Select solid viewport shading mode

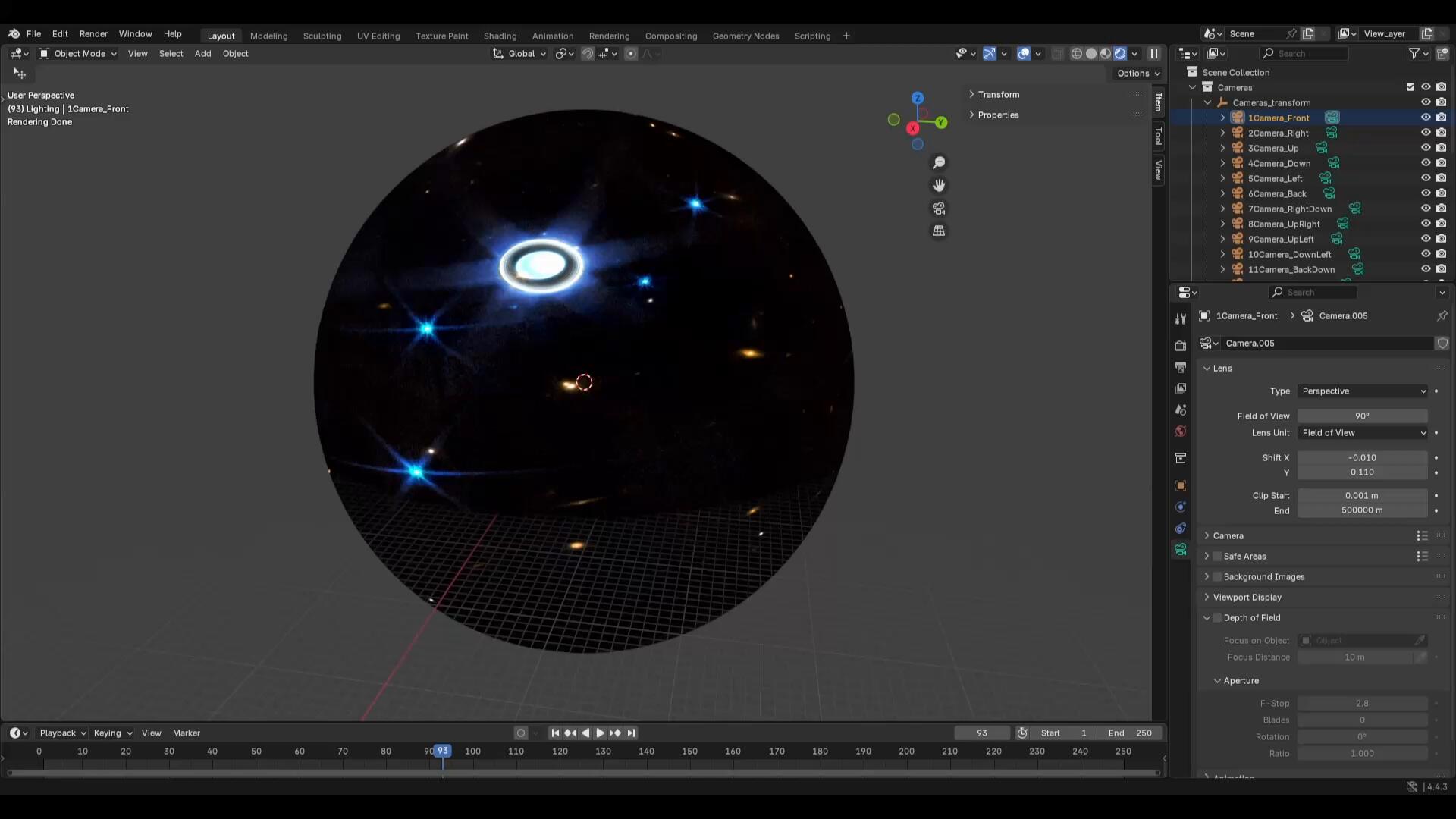click(1091, 53)
